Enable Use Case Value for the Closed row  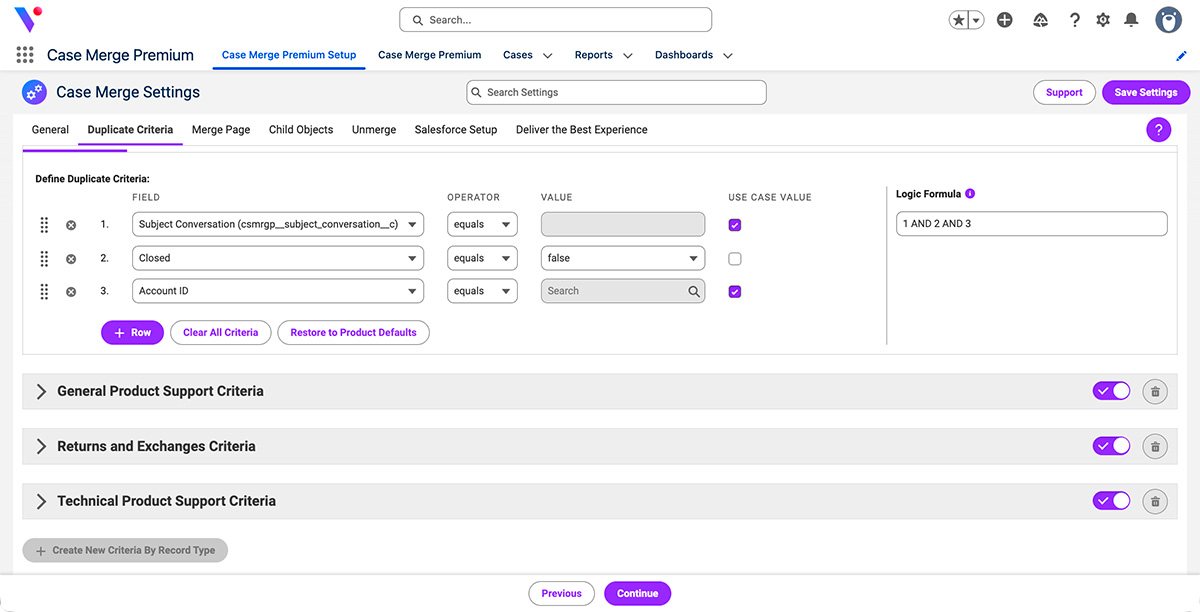pyautogui.click(x=735, y=258)
